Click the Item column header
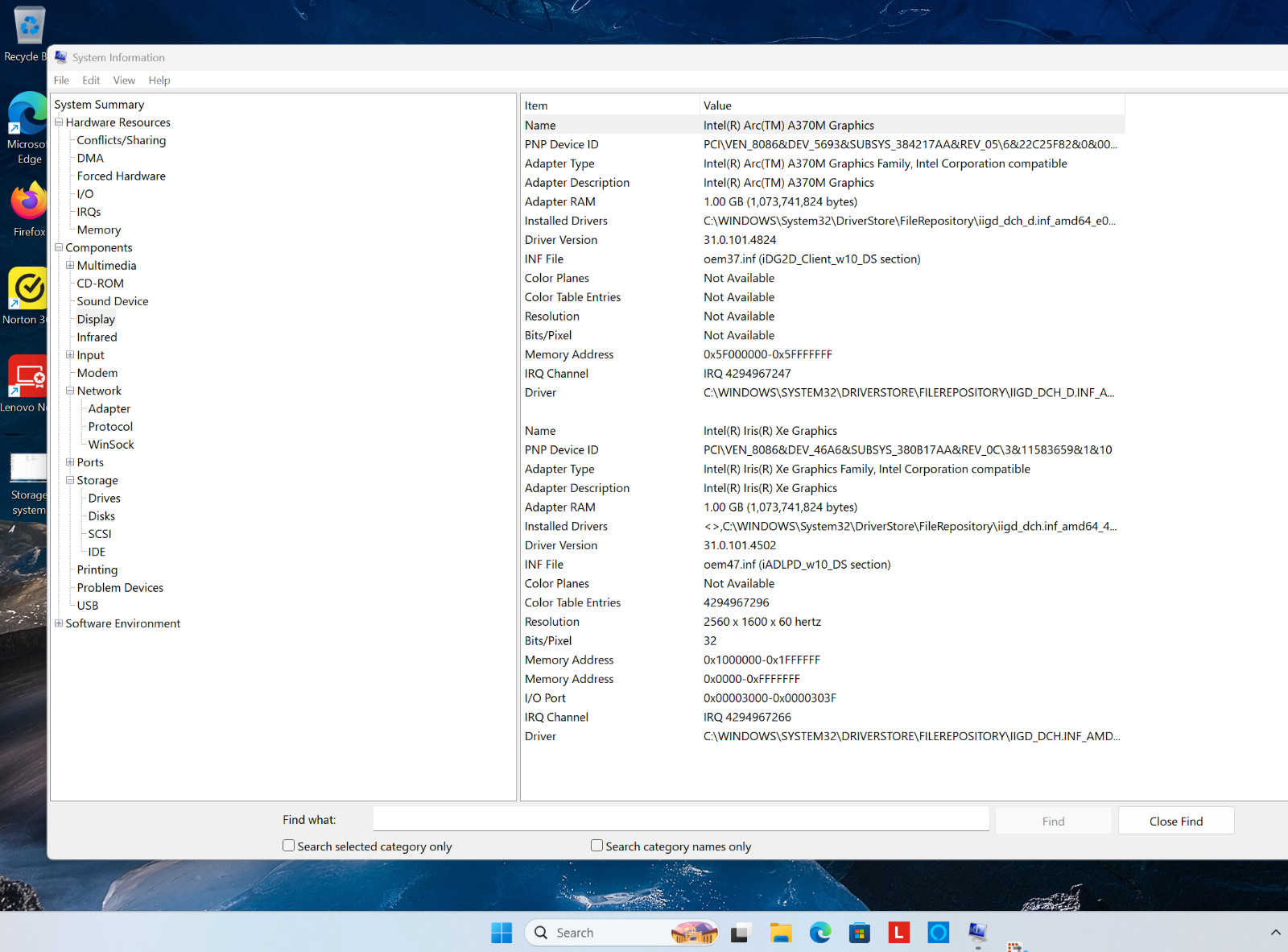The image size is (1288, 952). point(610,106)
